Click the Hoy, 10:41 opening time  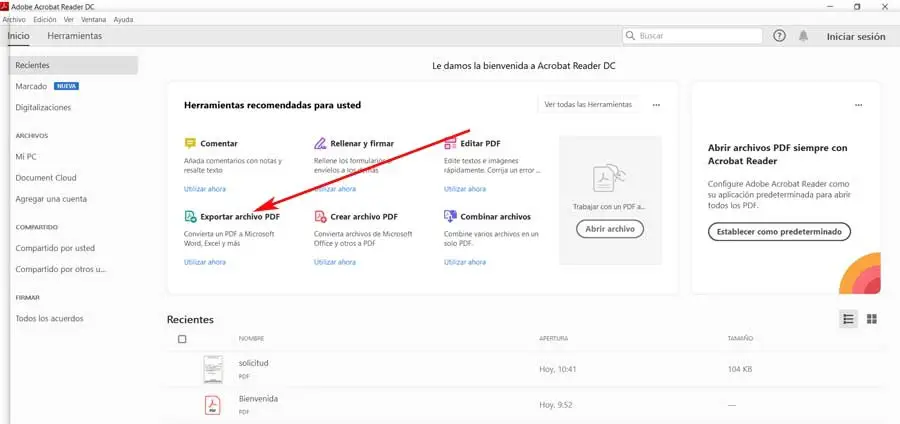pyautogui.click(x=558, y=369)
